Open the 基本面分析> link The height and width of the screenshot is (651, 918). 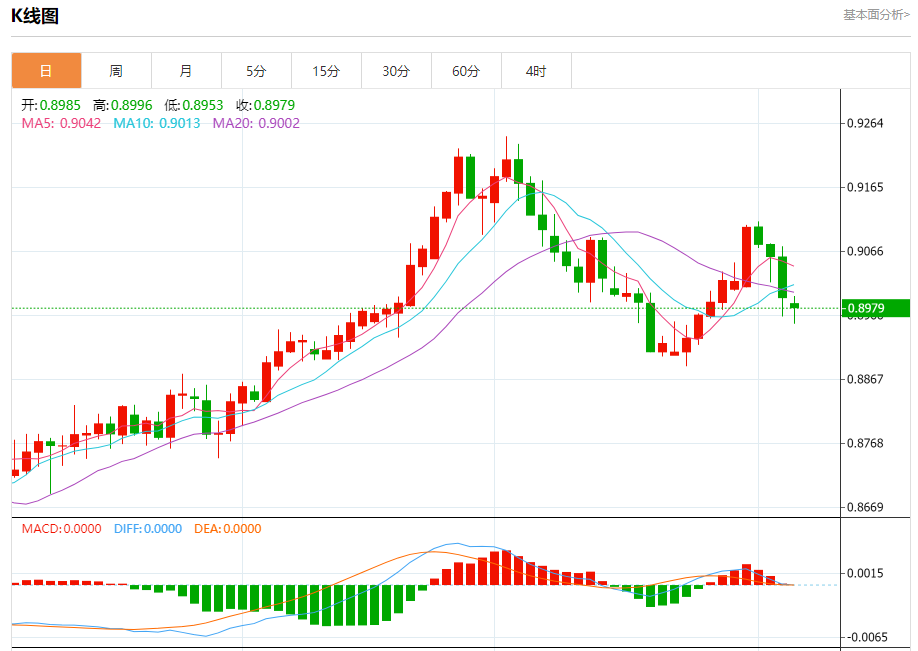876,15
